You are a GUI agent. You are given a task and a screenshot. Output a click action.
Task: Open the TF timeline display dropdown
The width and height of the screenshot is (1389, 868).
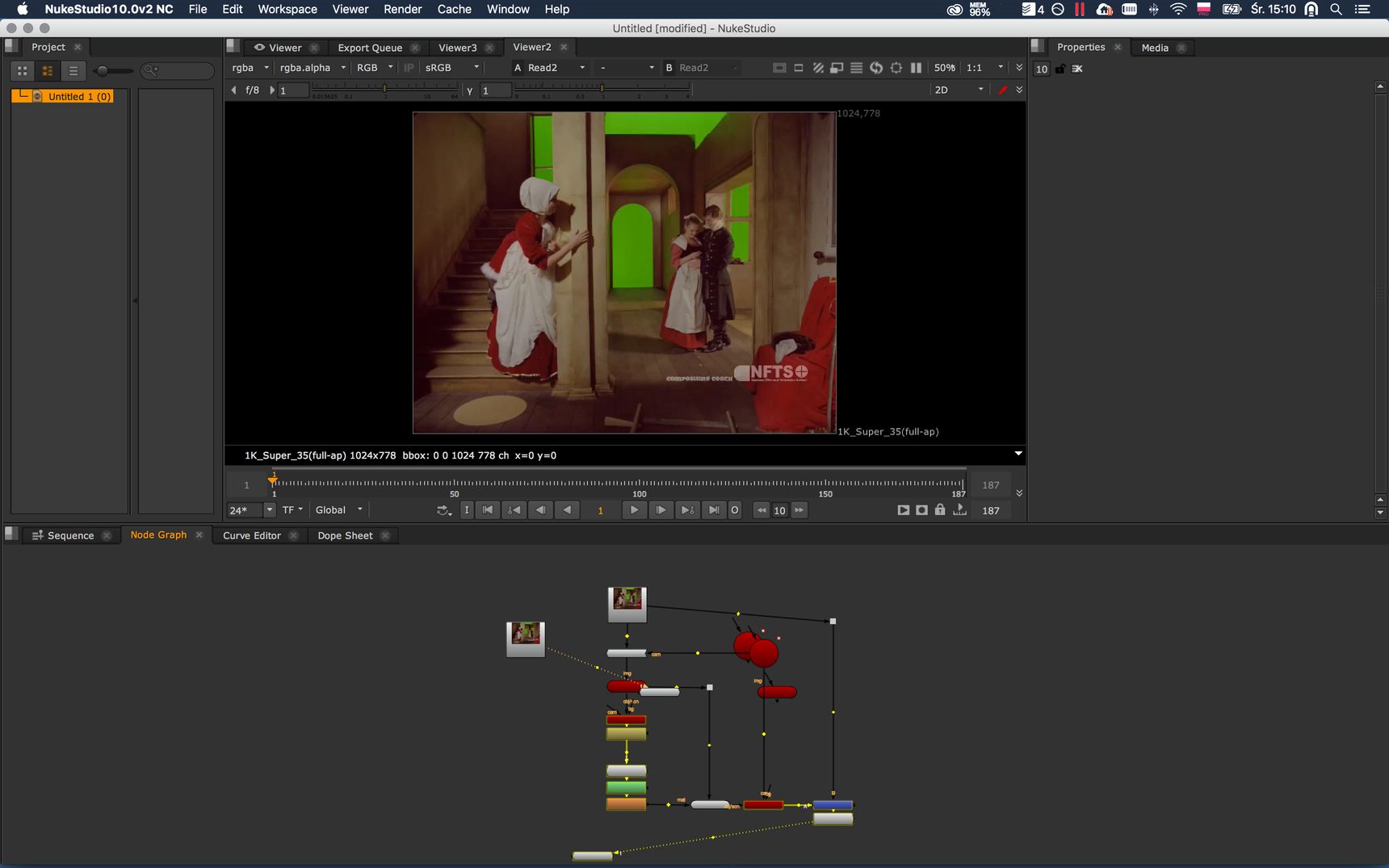292,510
